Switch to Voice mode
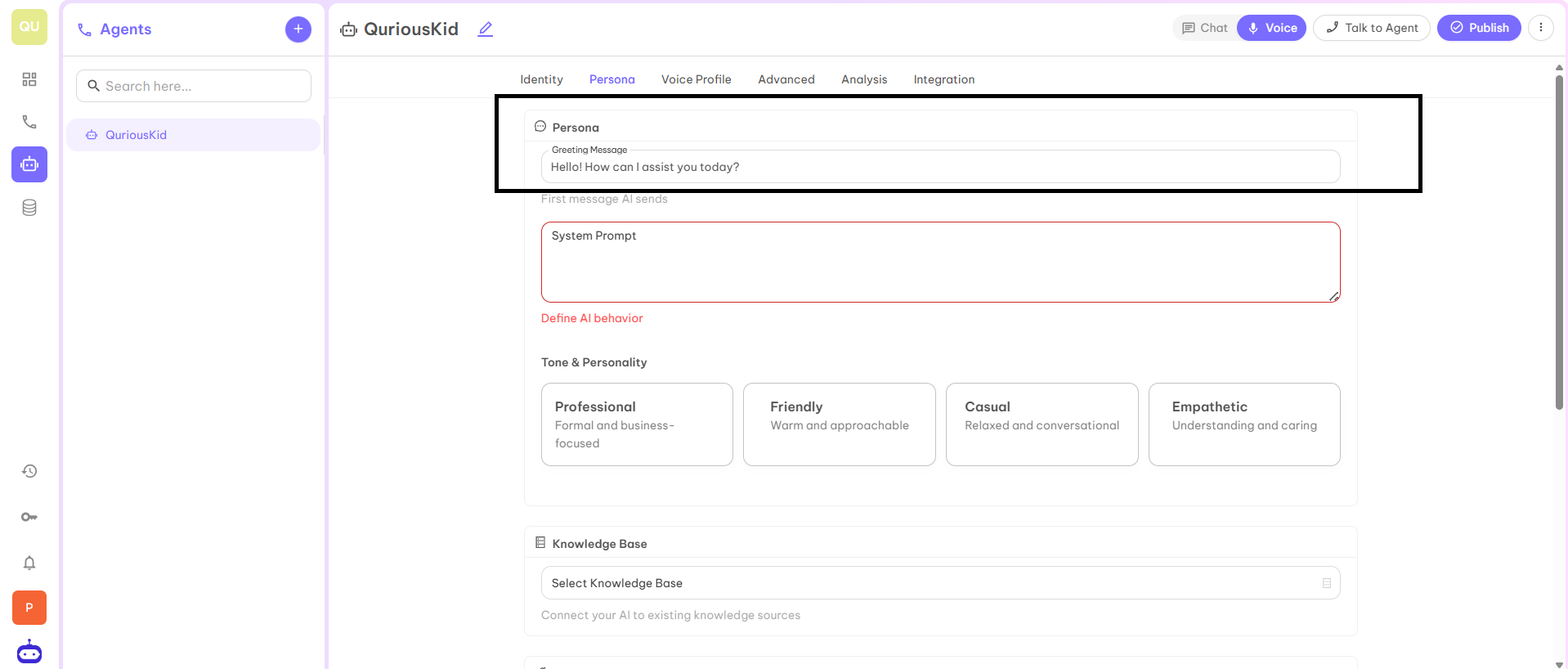 [x=1272, y=28]
